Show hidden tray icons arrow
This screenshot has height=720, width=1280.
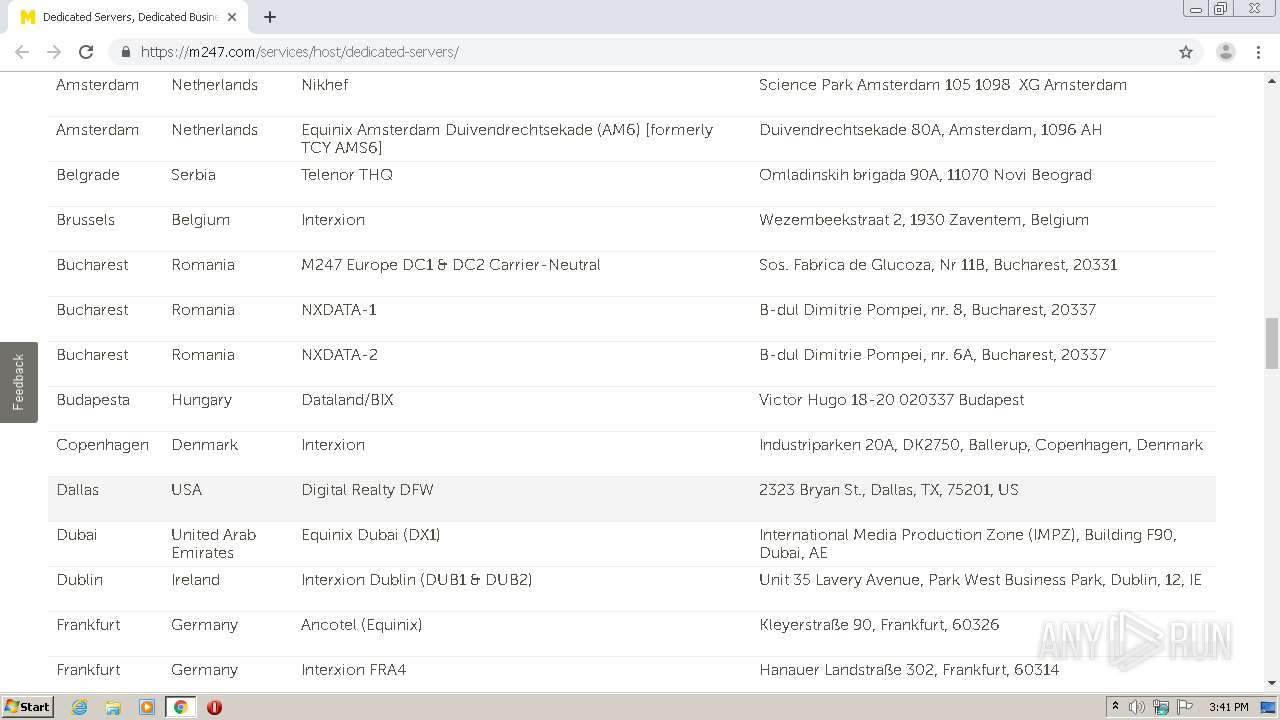pyautogui.click(x=1115, y=707)
